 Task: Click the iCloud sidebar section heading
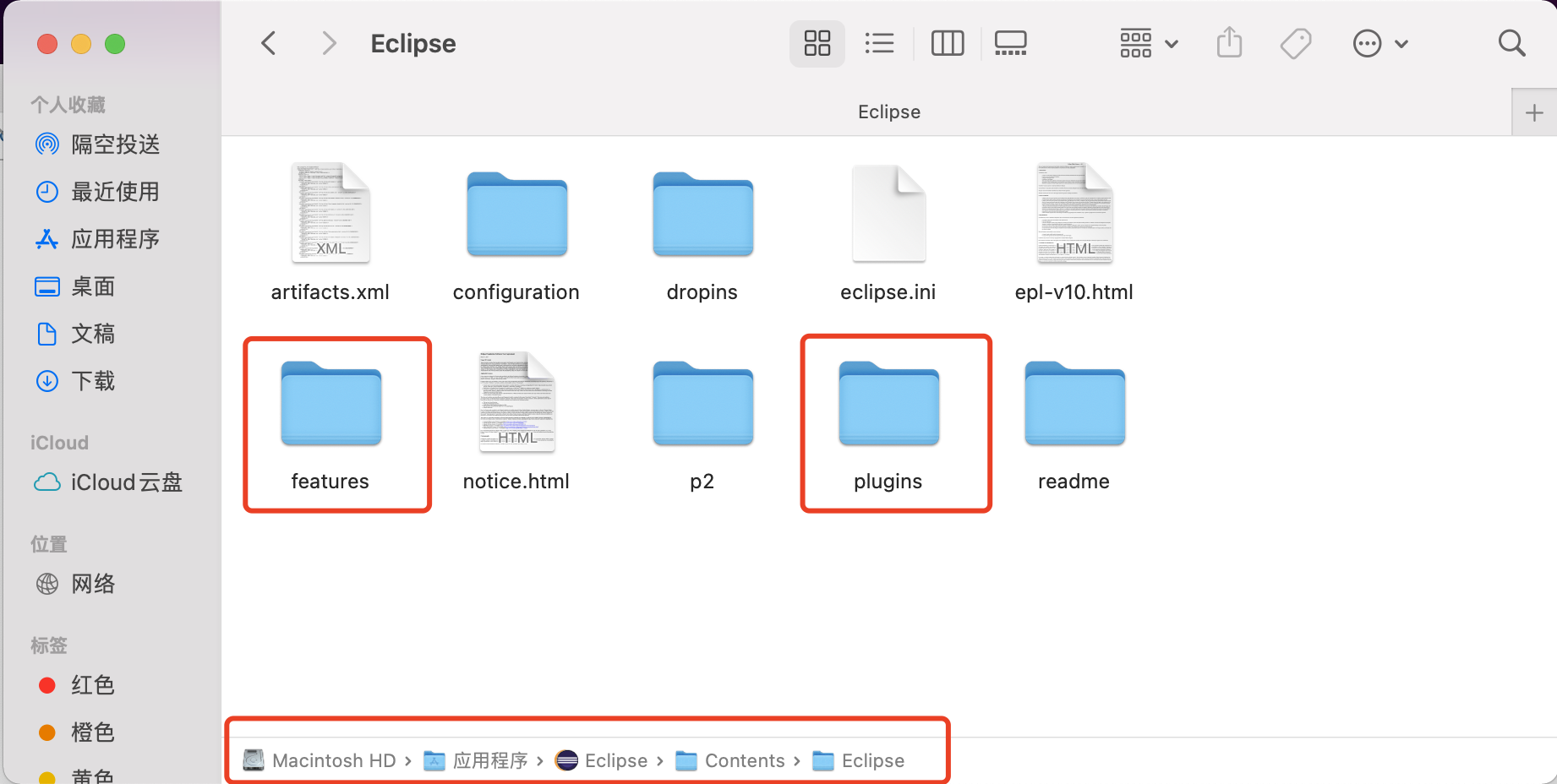tap(59, 443)
